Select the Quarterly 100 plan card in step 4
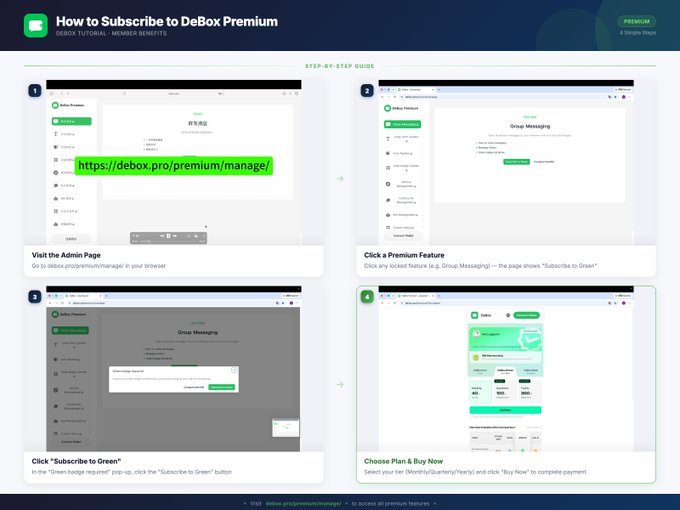The image size is (680, 510). 505,392
